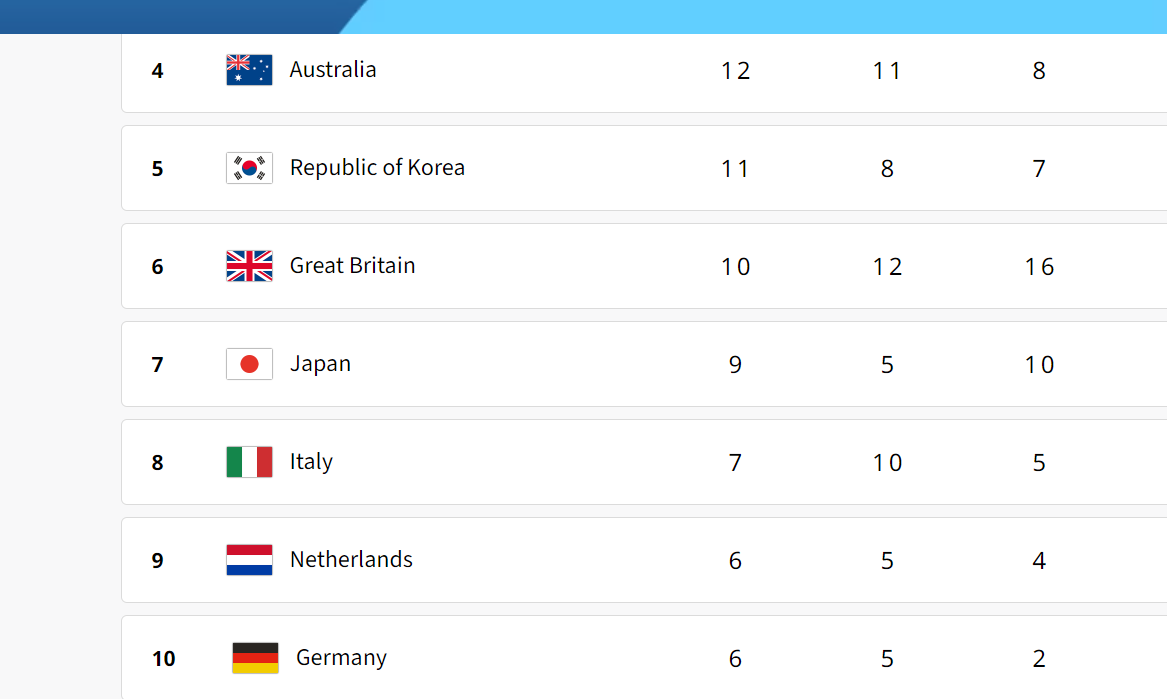Viewport: 1167px width, 699px height.
Task: Click the Germany flag icon
Action: pyautogui.click(x=255, y=658)
